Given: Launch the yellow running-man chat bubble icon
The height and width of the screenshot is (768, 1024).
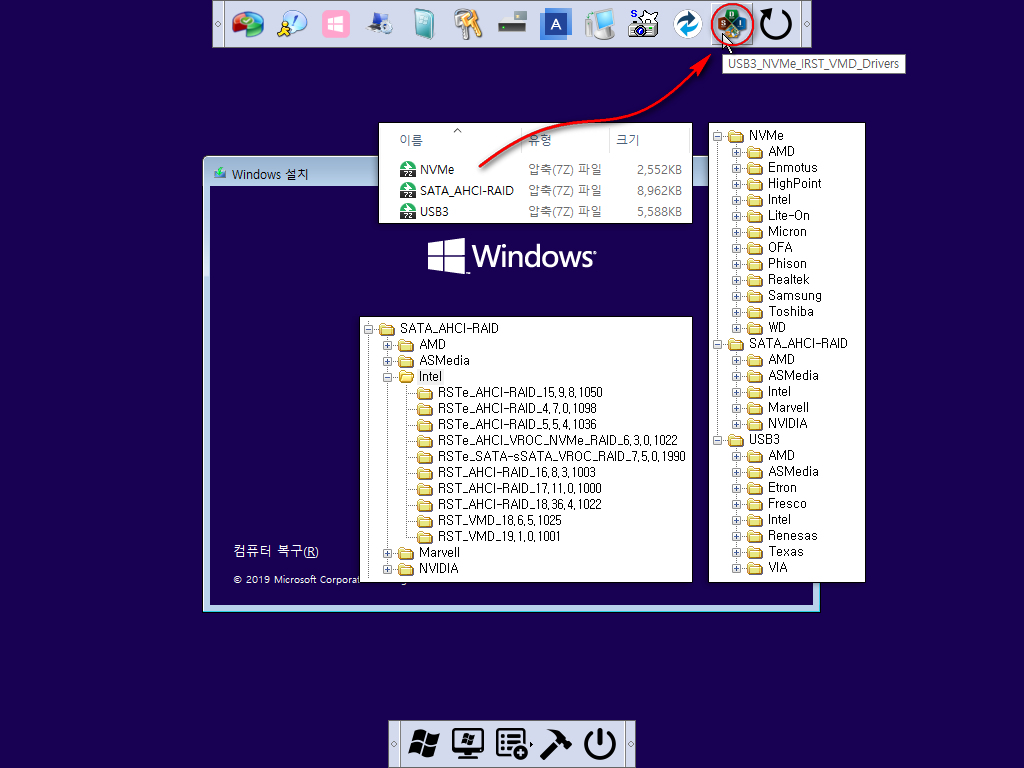Looking at the screenshot, I should [x=291, y=24].
